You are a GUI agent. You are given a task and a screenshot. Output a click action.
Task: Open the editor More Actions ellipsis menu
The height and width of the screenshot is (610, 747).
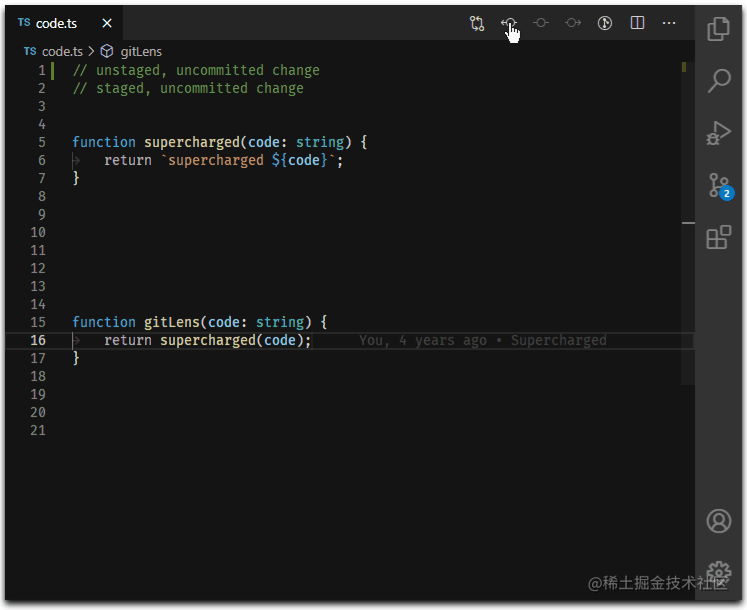pos(669,23)
